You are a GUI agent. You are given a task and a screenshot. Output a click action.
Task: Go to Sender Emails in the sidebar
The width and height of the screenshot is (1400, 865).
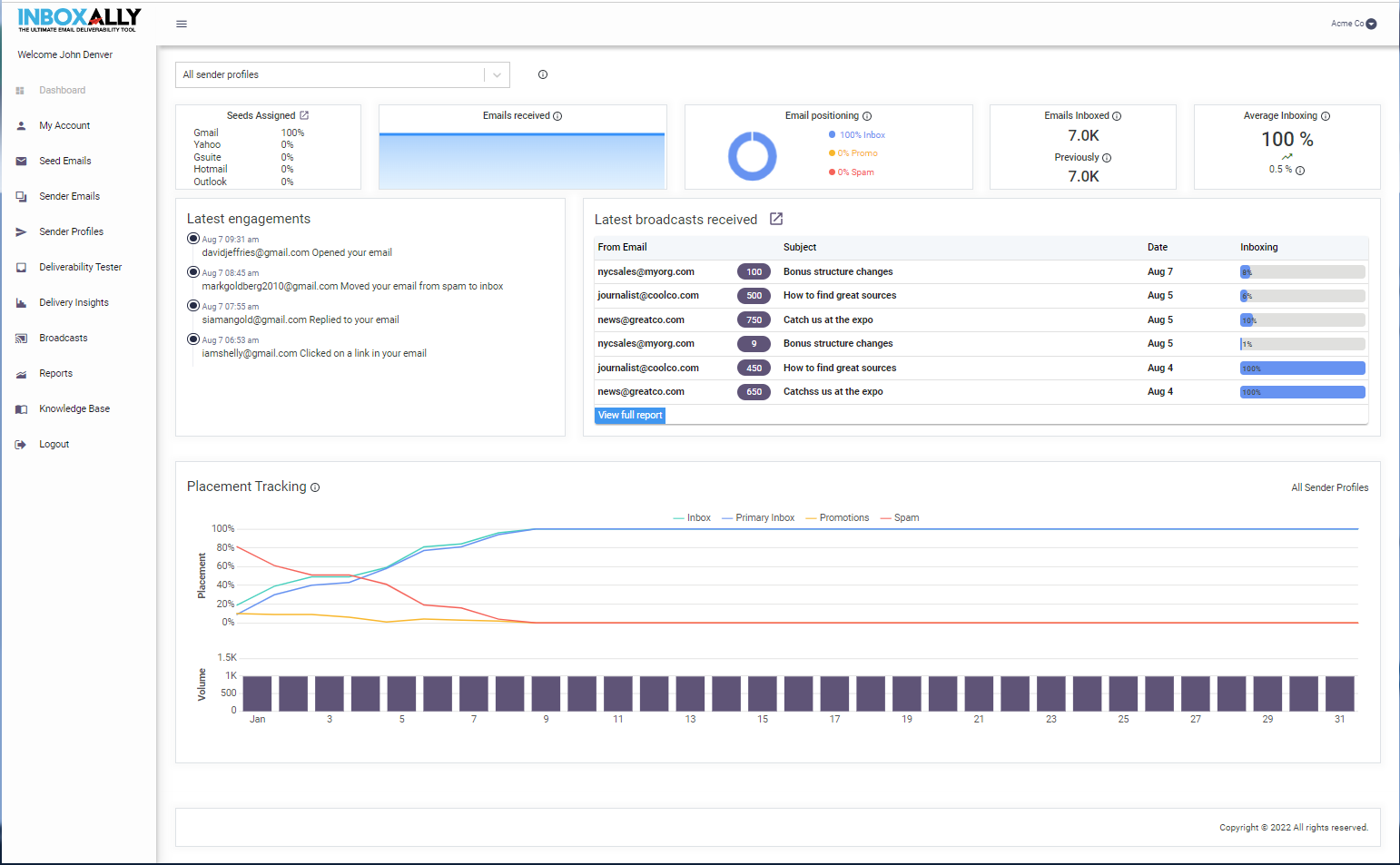(x=20, y=196)
